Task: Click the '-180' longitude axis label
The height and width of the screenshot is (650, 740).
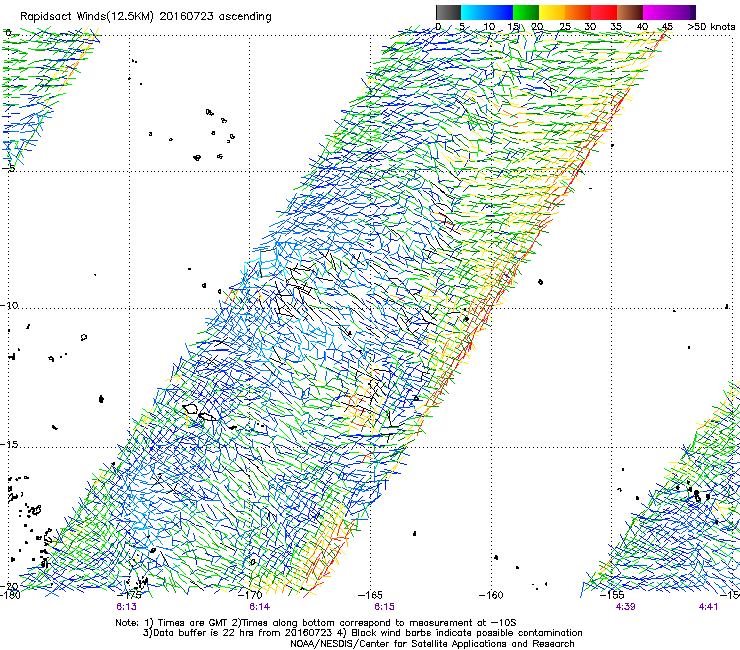Action: point(10,595)
